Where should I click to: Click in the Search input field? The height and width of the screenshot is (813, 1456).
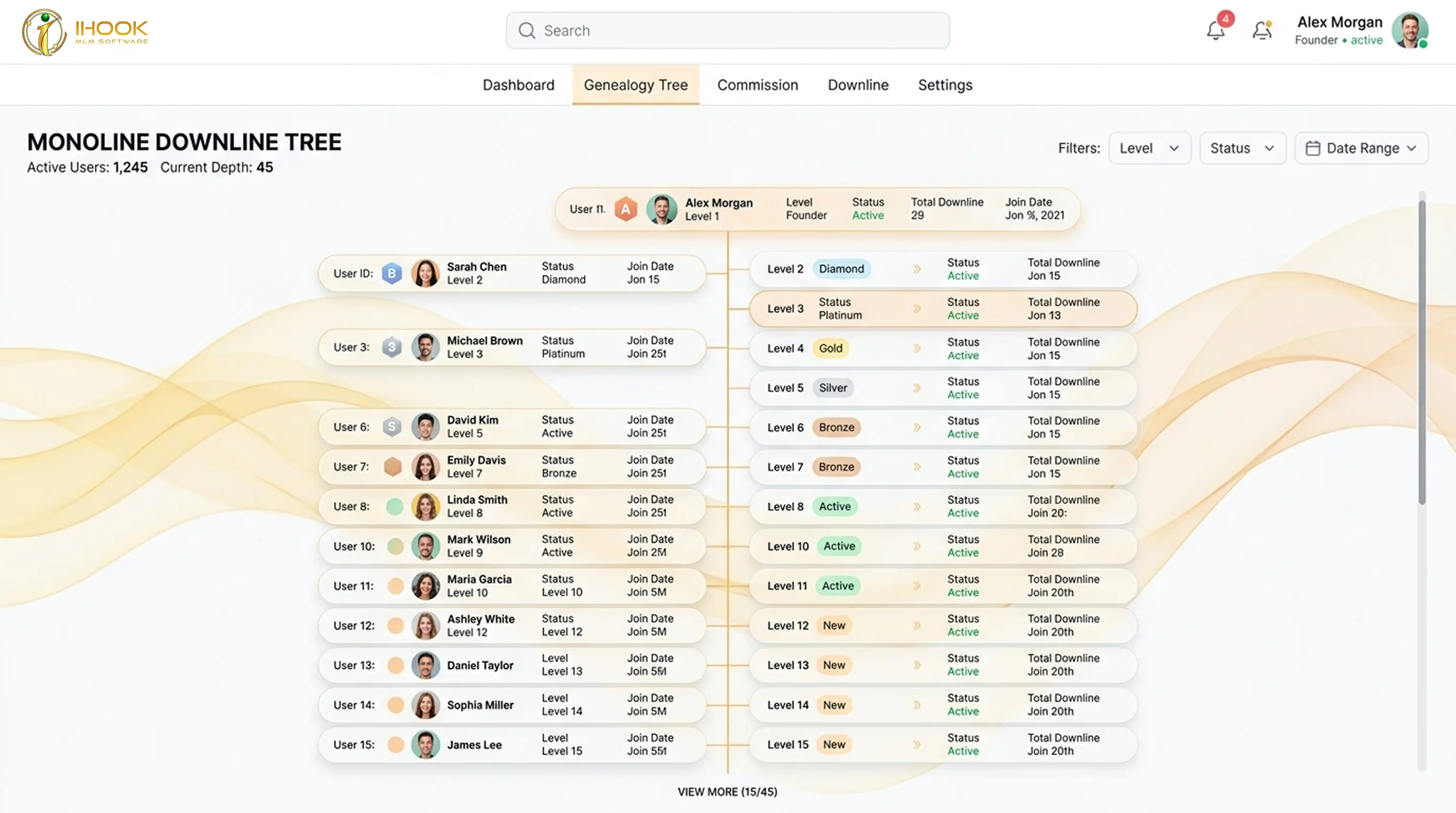[x=727, y=30]
